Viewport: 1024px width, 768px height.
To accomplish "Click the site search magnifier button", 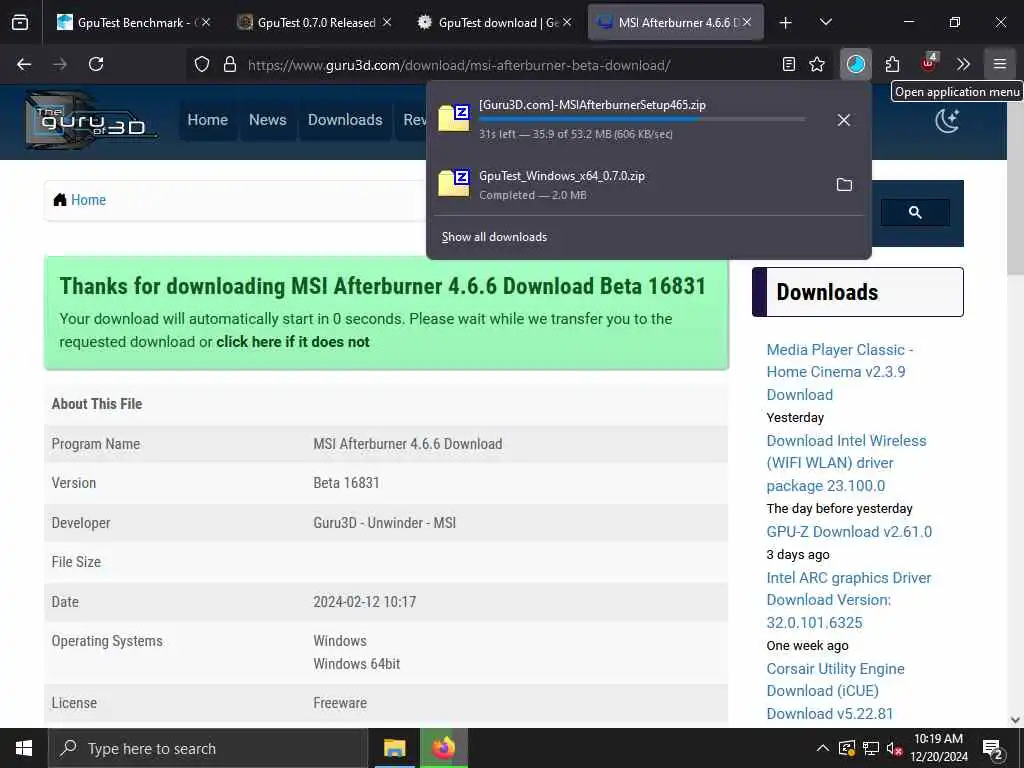I will point(915,212).
